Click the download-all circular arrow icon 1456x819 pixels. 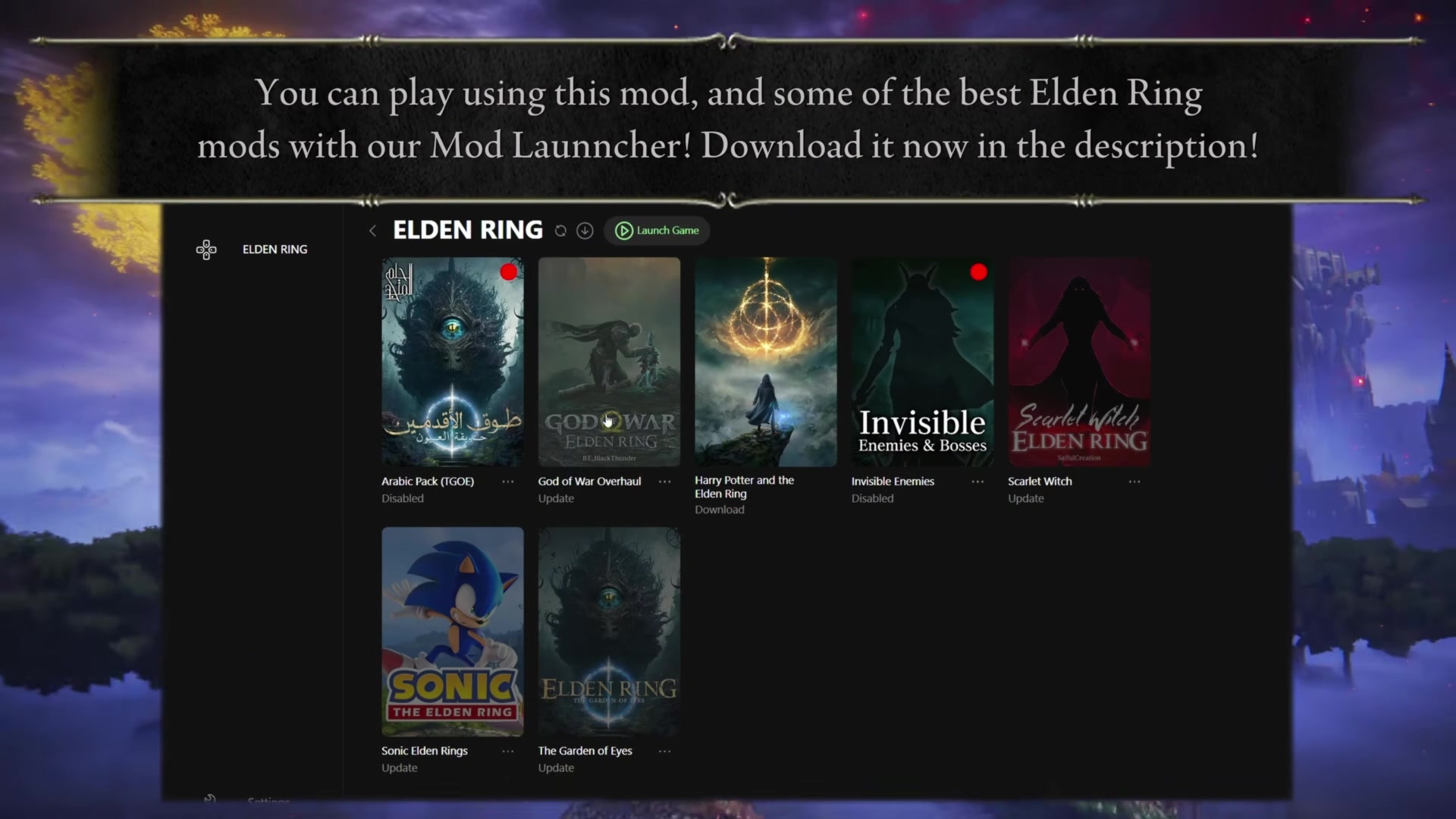click(585, 231)
